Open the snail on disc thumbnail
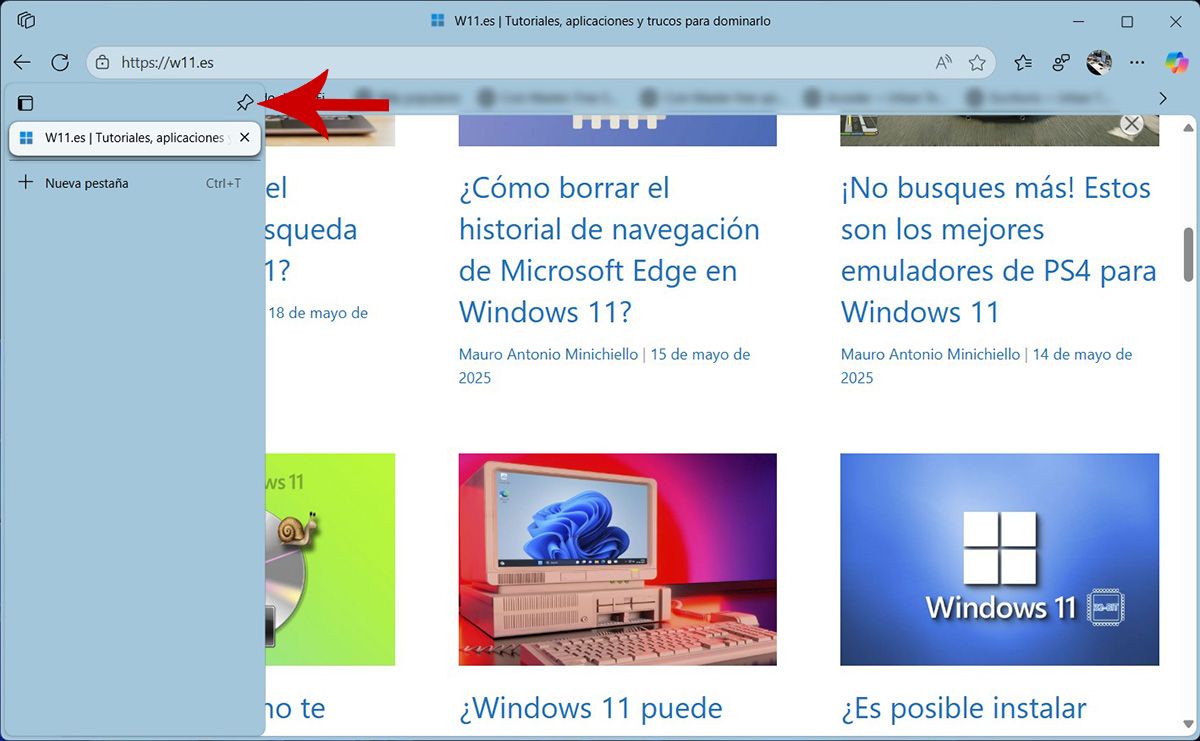Screen dimensions: 1200x741 coord(330,559)
